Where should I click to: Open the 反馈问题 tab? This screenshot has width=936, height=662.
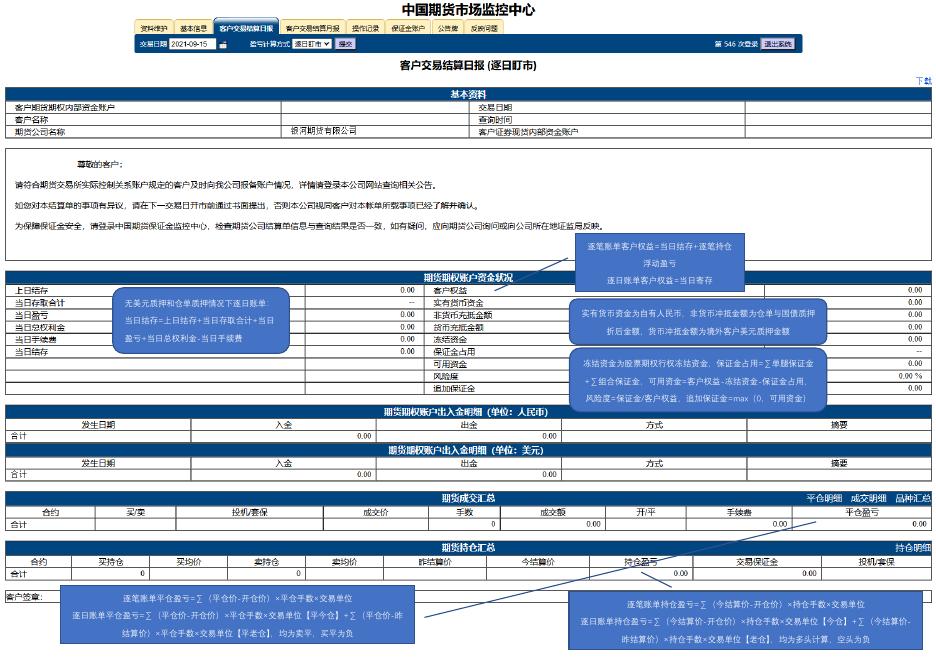pos(484,28)
